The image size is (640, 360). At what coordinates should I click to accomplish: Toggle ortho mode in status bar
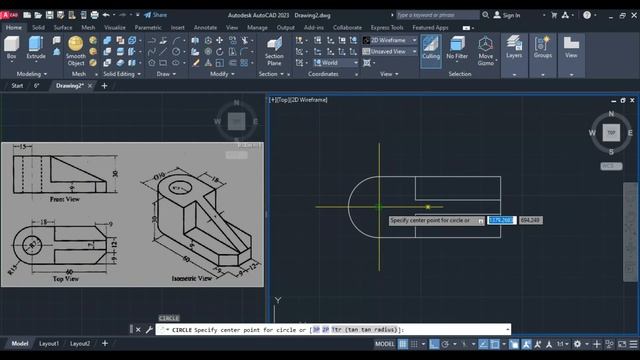tap(434, 344)
